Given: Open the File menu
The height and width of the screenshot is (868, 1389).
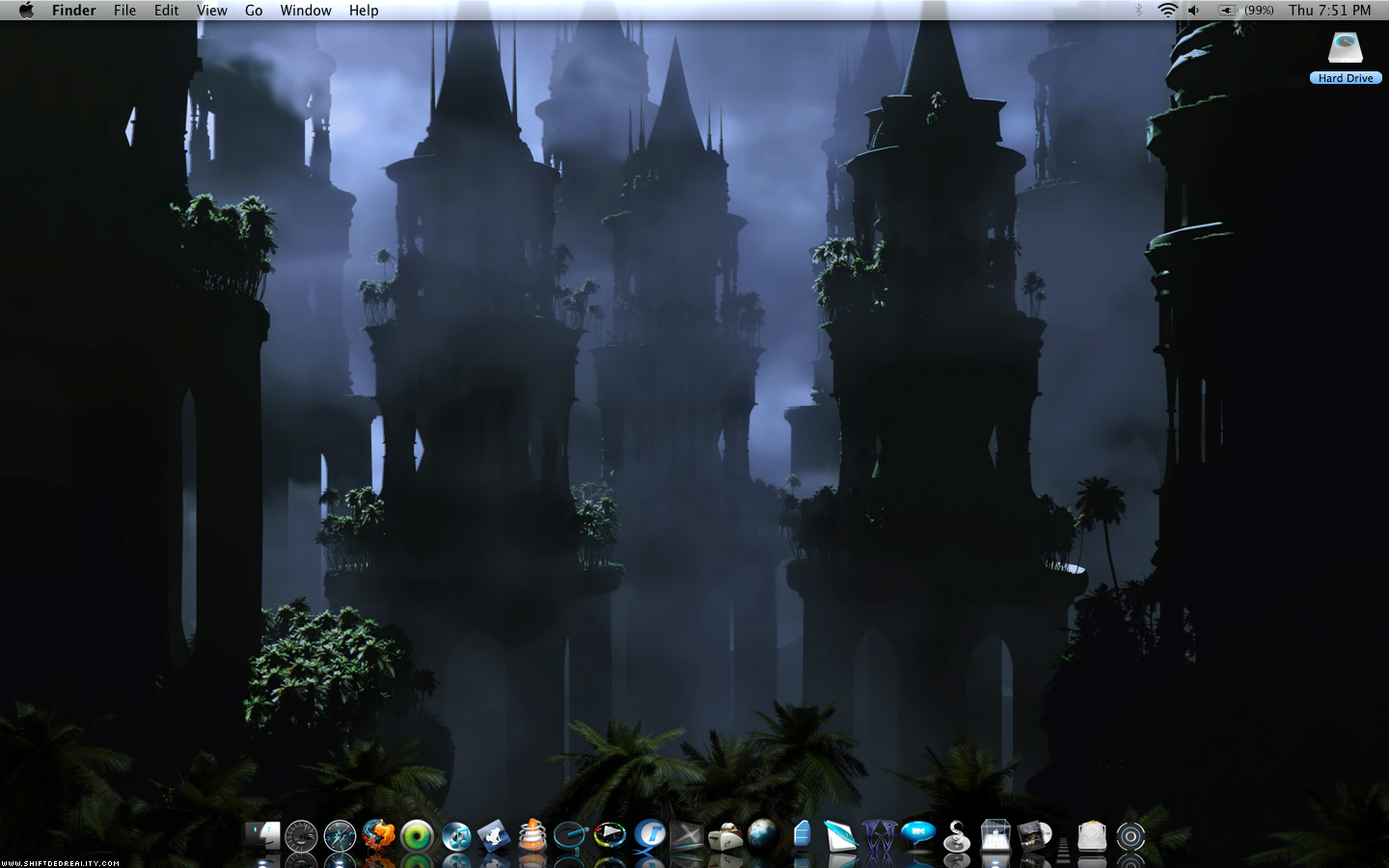Looking at the screenshot, I should (x=124, y=11).
